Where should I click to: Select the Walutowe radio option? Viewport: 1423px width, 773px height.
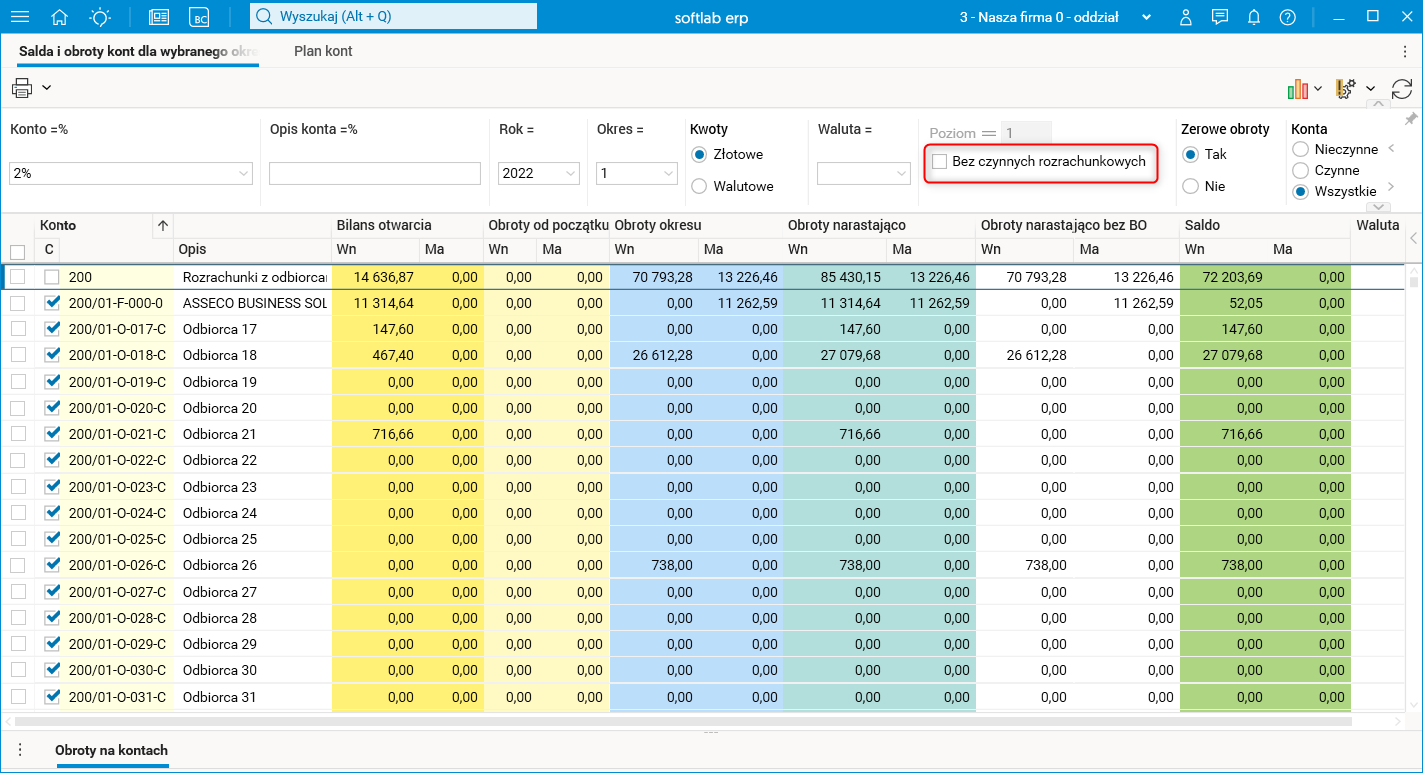click(x=699, y=186)
